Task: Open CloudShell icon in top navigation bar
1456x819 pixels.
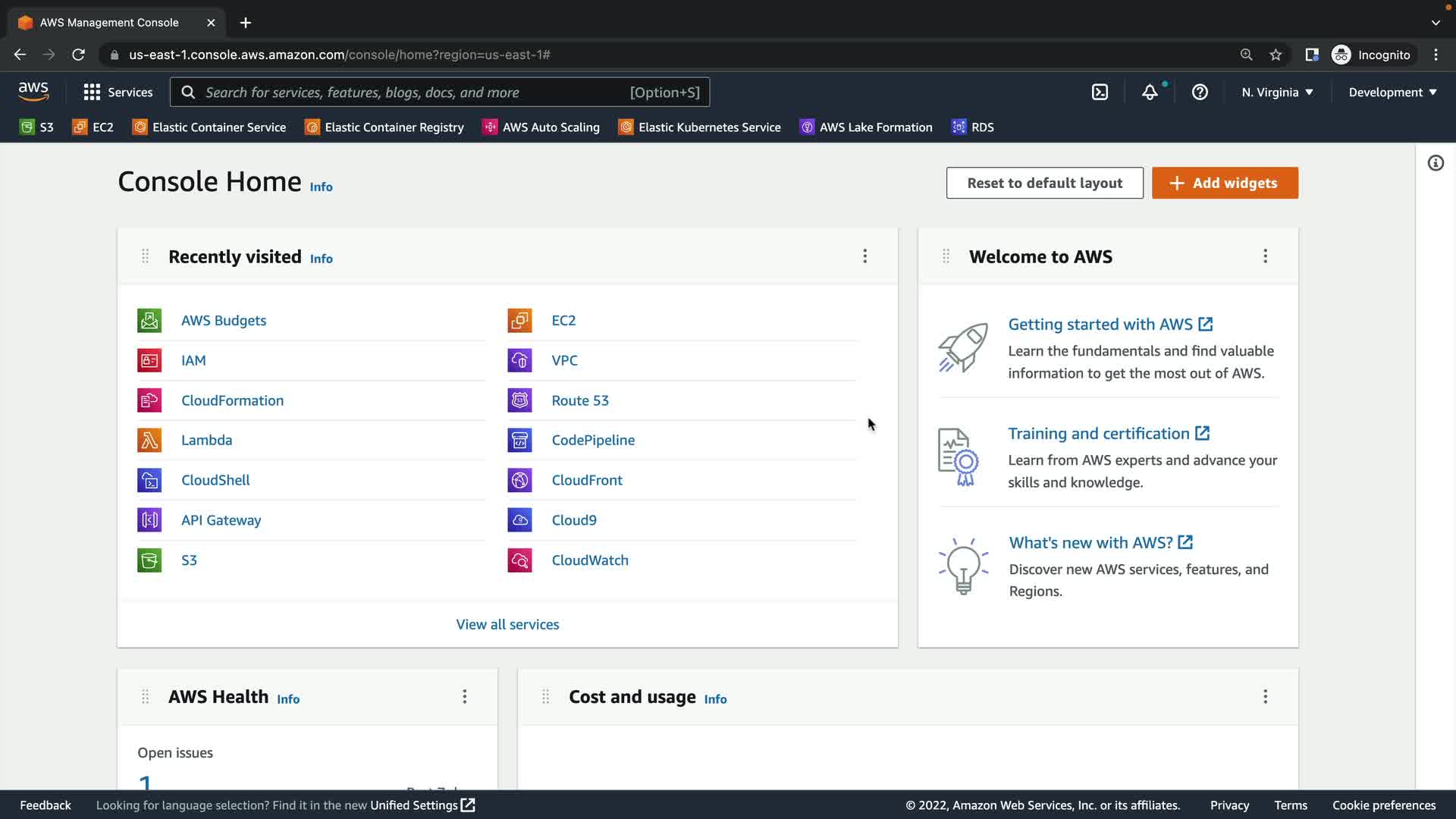Action: tap(1100, 92)
